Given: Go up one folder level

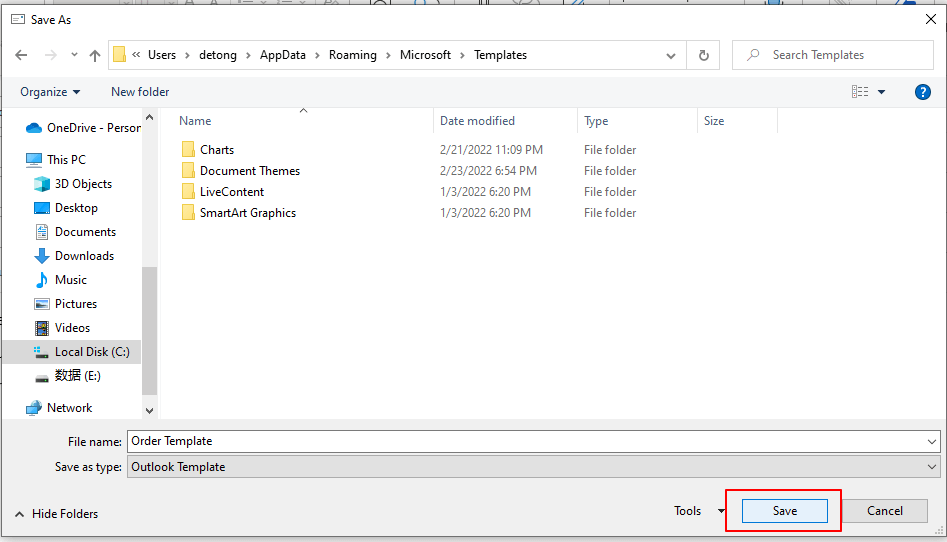Looking at the screenshot, I should (95, 55).
